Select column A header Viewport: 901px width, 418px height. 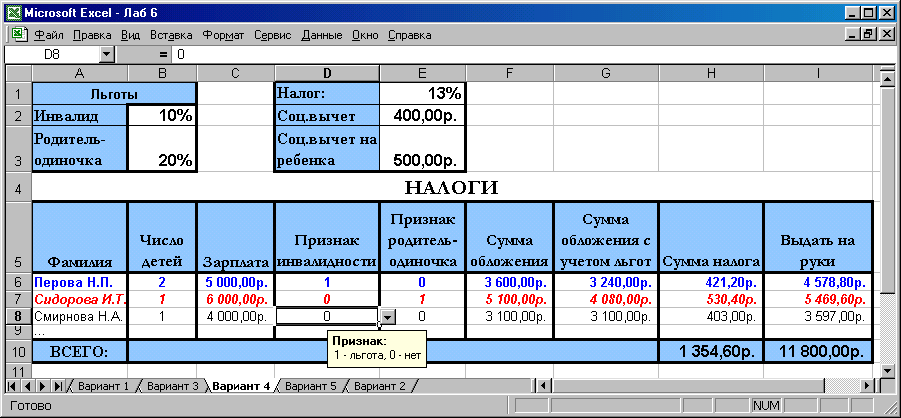coord(80,73)
